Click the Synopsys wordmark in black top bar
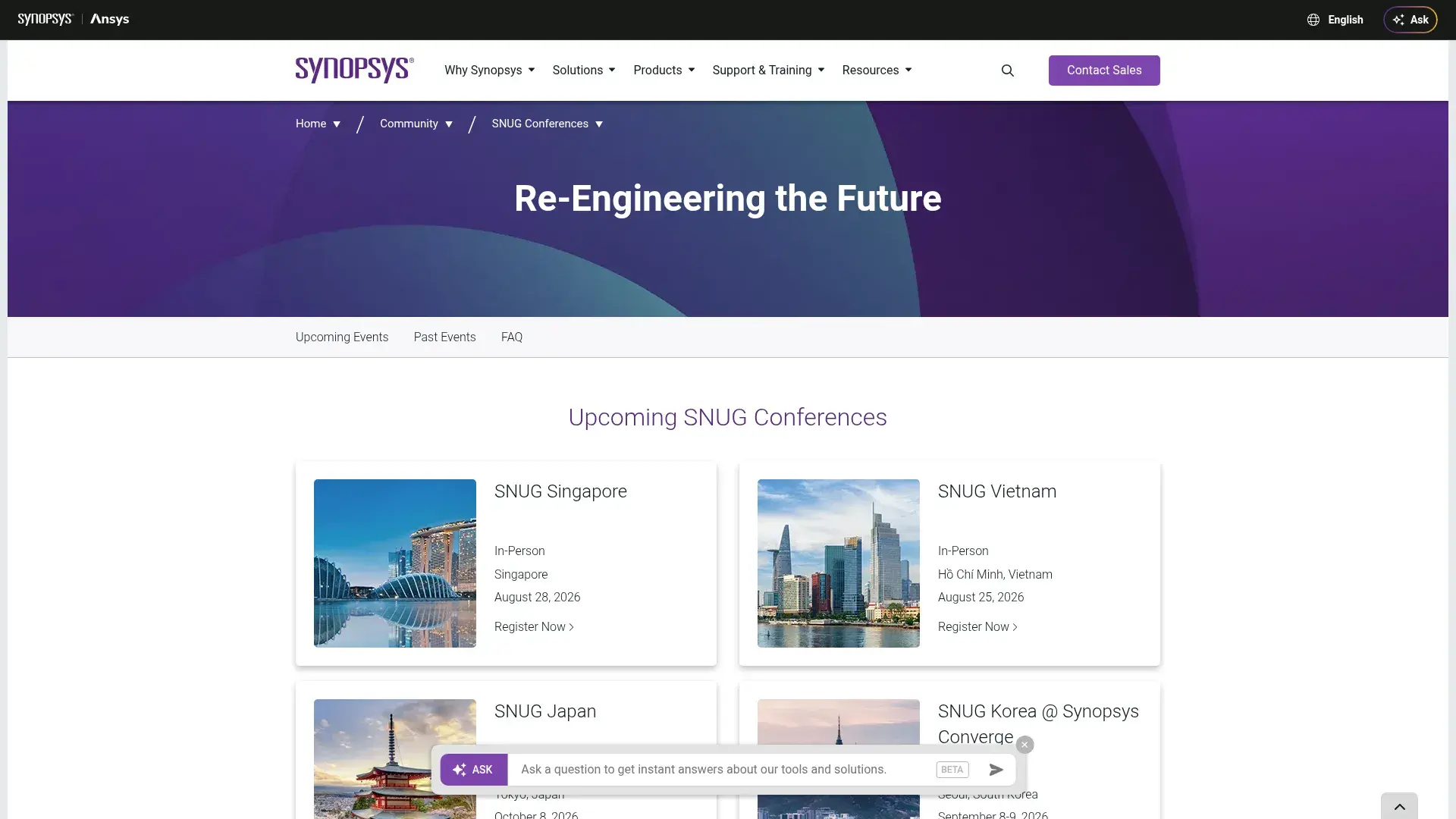This screenshot has height=819, width=1456. (x=45, y=19)
